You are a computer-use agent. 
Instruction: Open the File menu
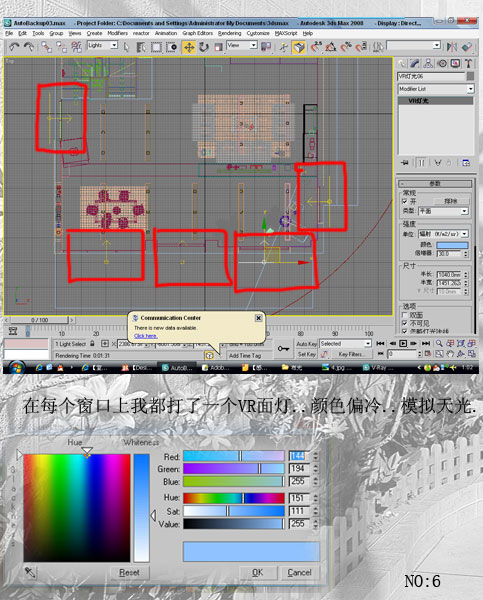(9, 33)
